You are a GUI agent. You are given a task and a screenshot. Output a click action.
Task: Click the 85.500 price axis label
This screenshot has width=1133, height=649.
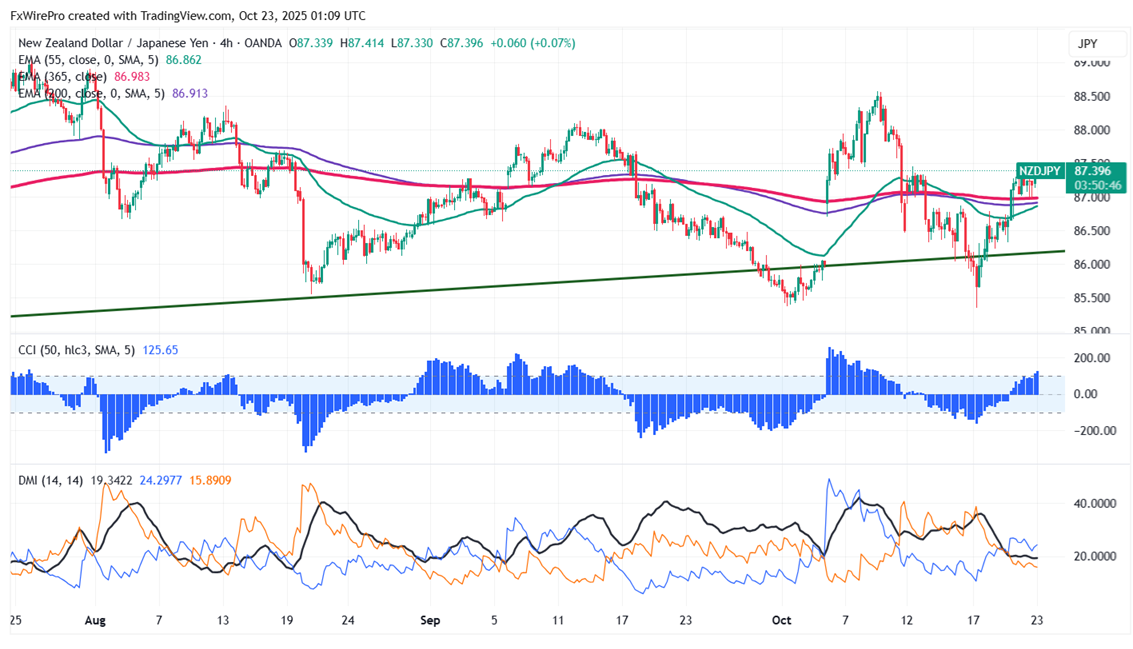[1092, 298]
